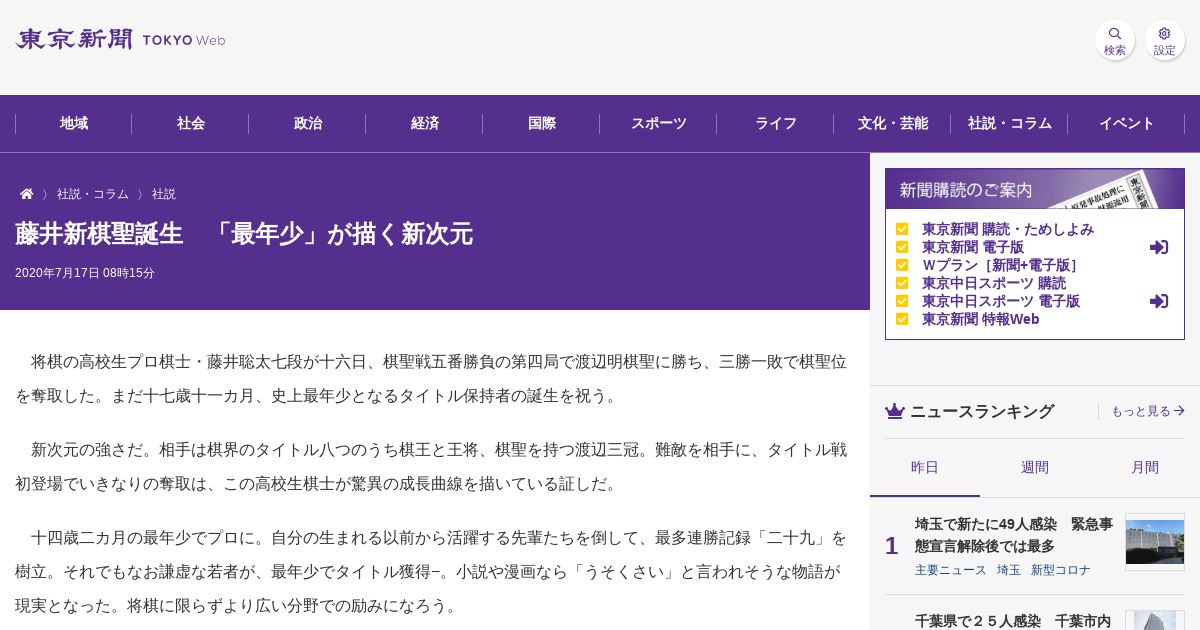Switch to the 月間 ranking tab
The height and width of the screenshot is (630, 1200).
pyautogui.click(x=1145, y=467)
